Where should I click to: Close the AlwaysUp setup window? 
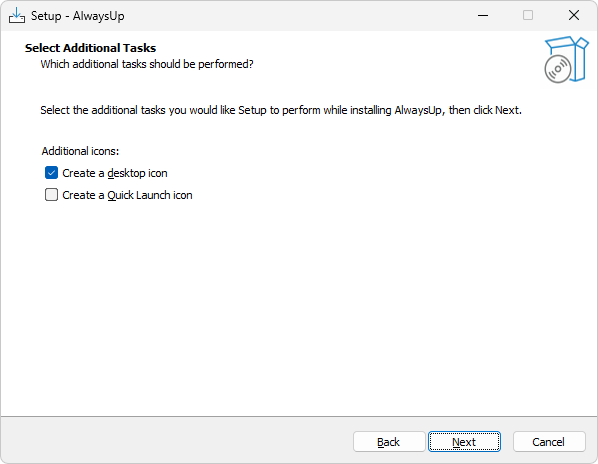point(574,16)
